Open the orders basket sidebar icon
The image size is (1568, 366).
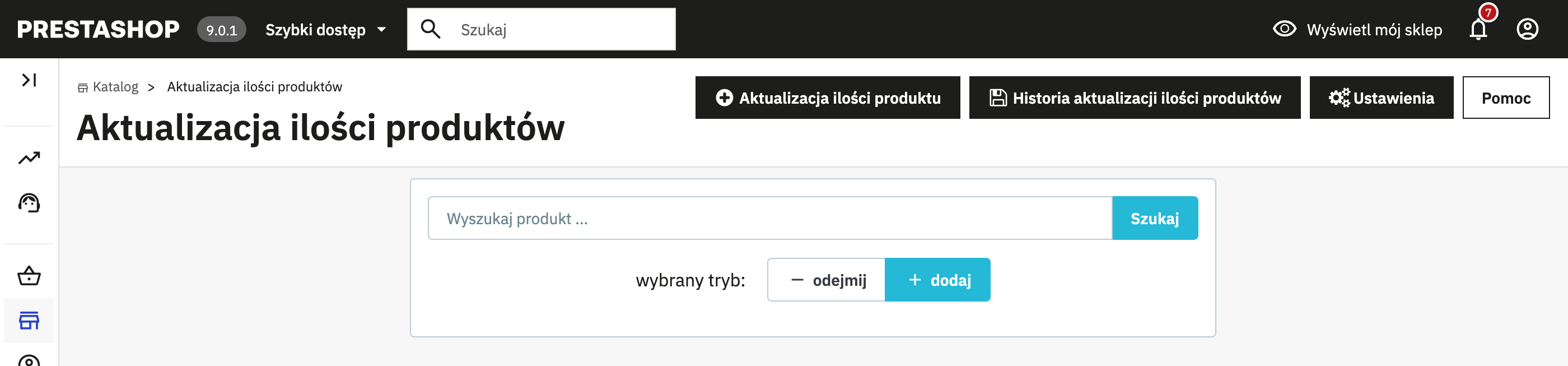coord(29,276)
